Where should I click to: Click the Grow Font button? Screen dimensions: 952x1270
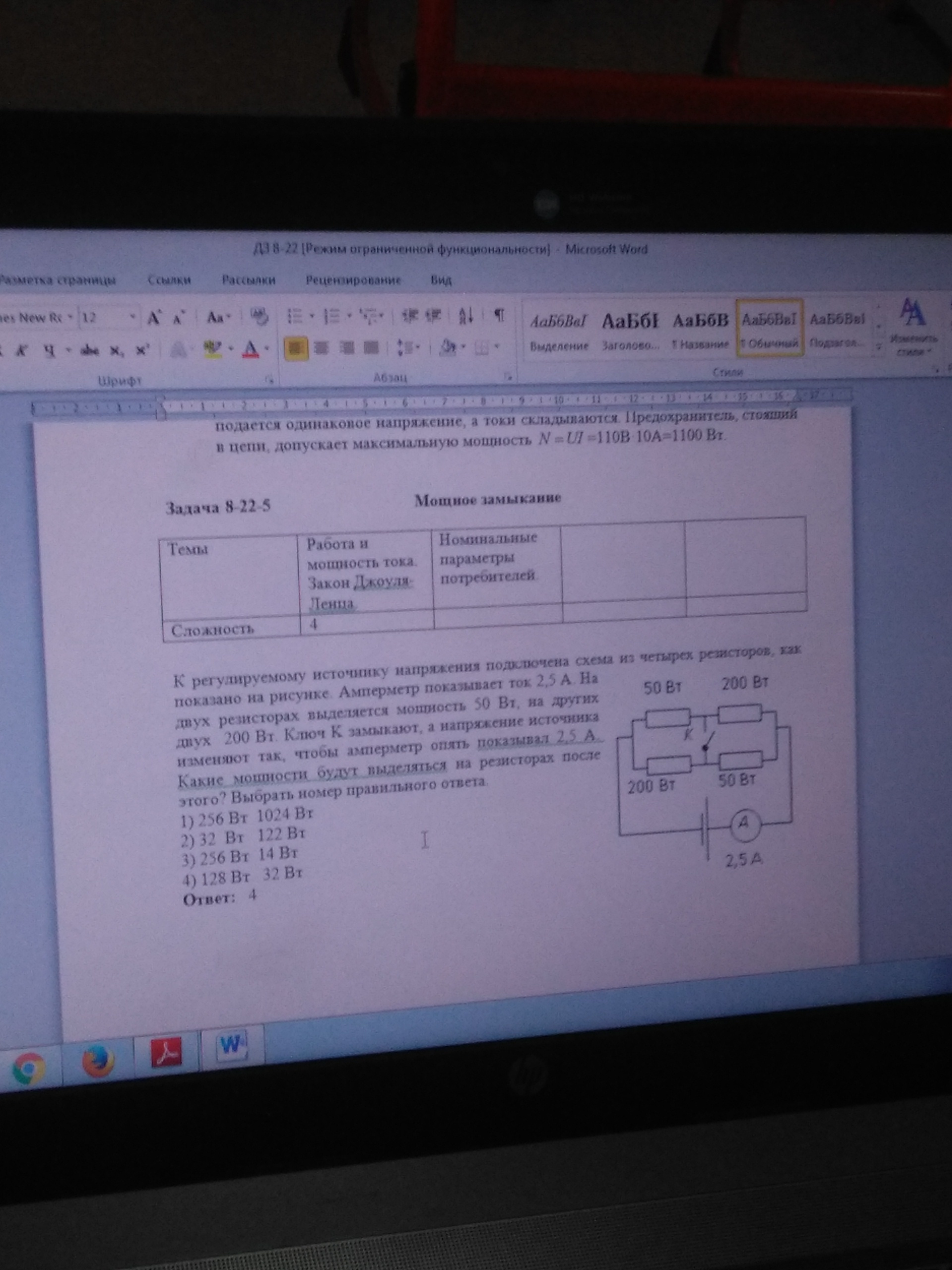[153, 317]
